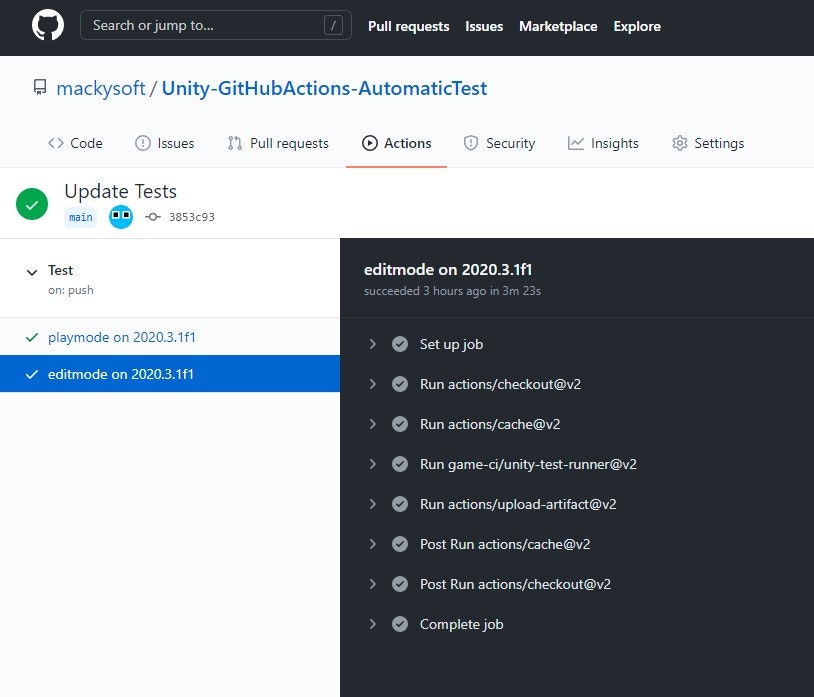Viewport: 814px width, 697px height.
Task: Switch to the repository Pull requests tab
Action: point(278,143)
